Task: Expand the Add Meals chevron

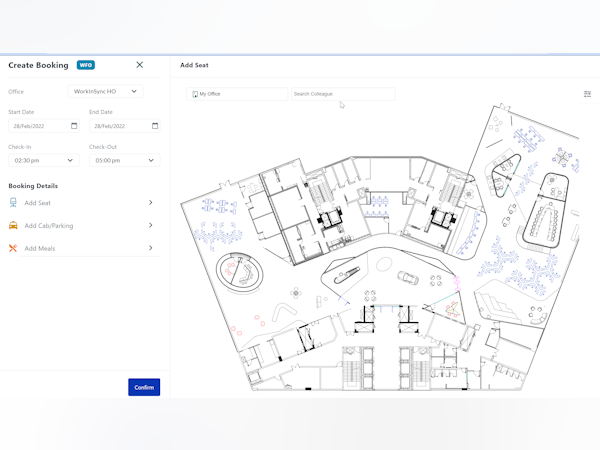Action: click(150, 248)
